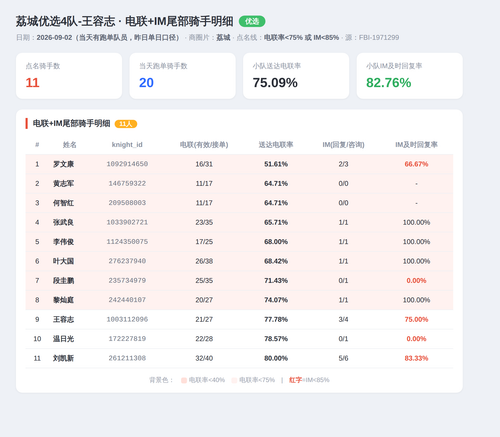Click knight_id 172227819

[x=127, y=339]
